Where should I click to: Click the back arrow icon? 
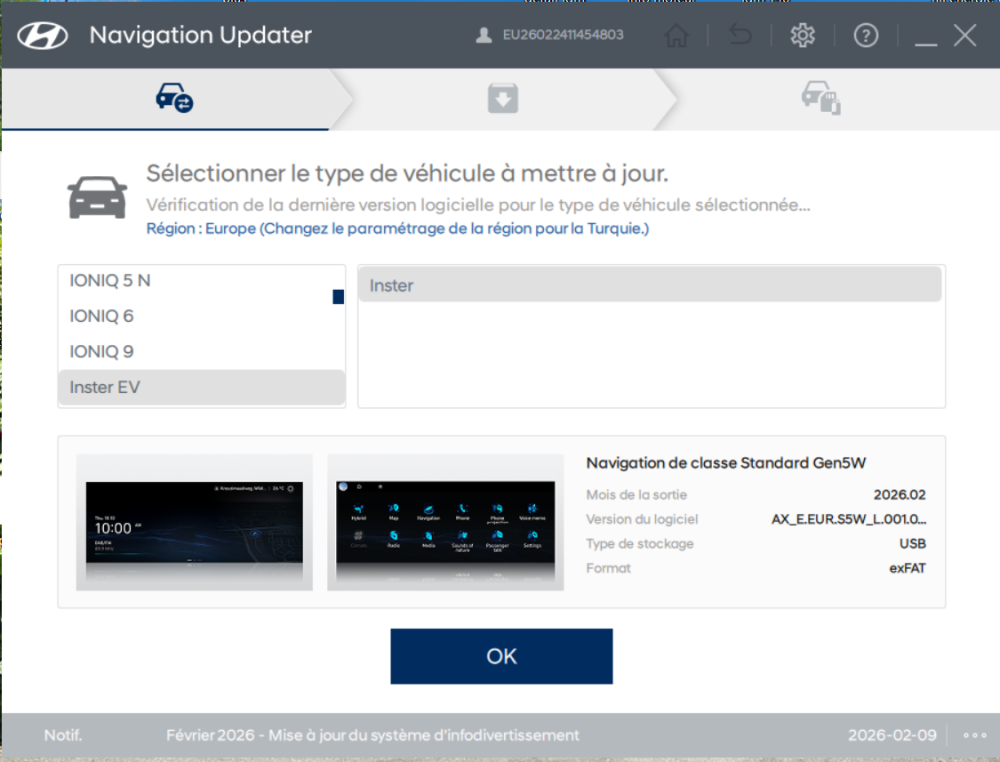(x=740, y=36)
